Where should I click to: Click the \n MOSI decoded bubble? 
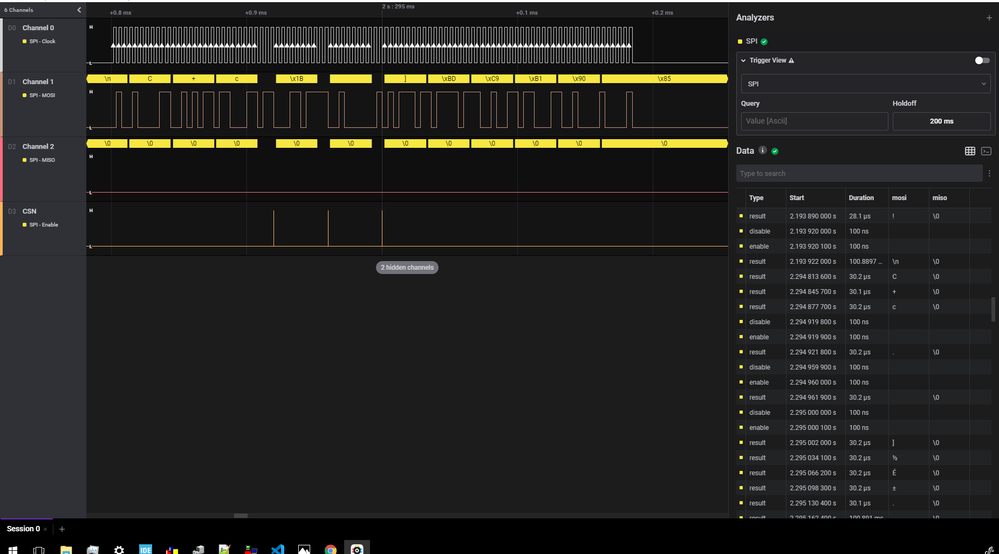point(107,79)
